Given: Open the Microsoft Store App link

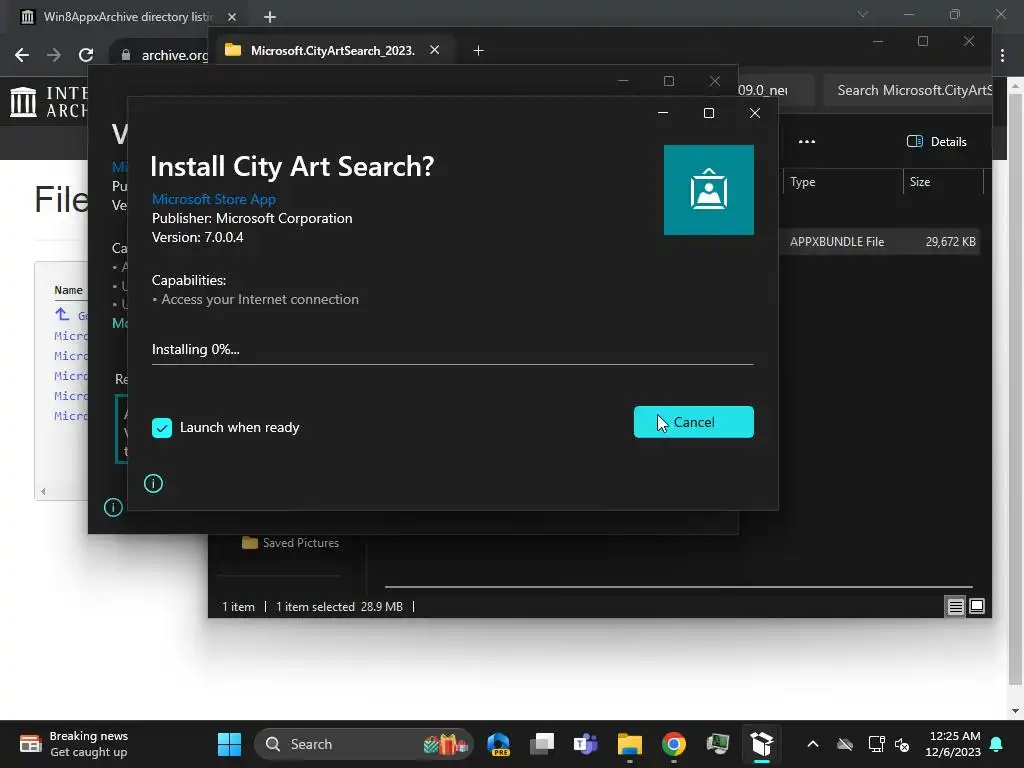Looking at the screenshot, I should (x=214, y=199).
